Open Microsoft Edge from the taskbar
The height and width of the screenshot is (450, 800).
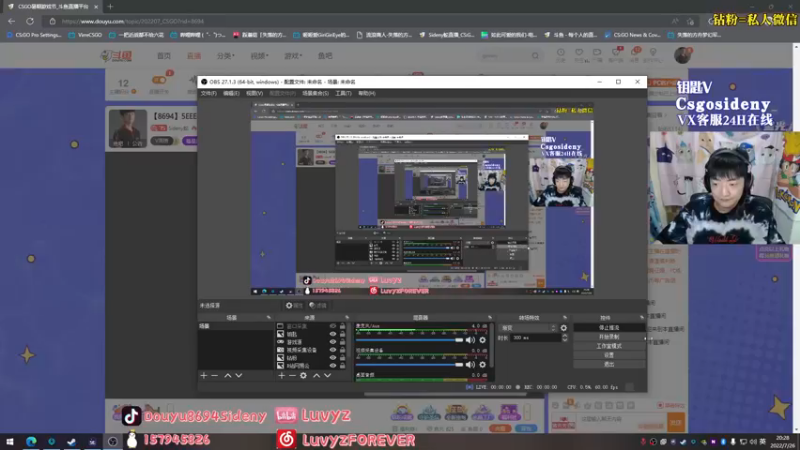click(31, 441)
